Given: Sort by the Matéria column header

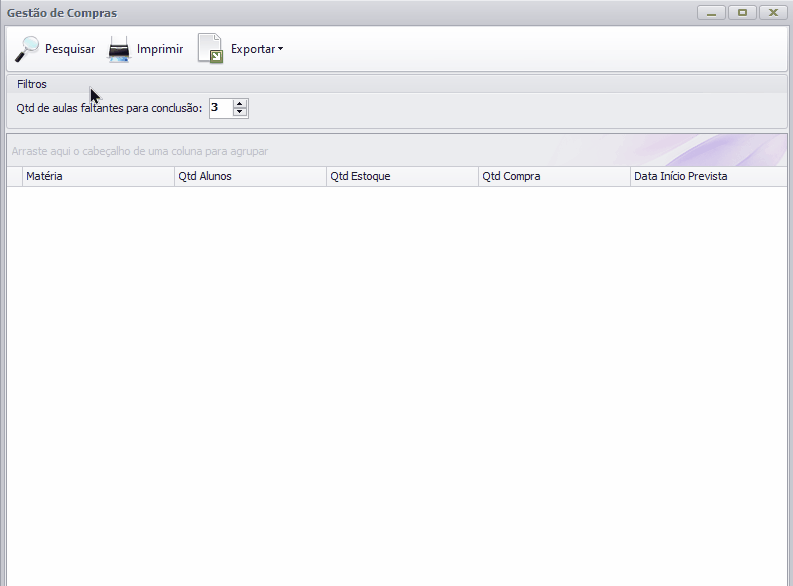Looking at the screenshot, I should coord(98,176).
